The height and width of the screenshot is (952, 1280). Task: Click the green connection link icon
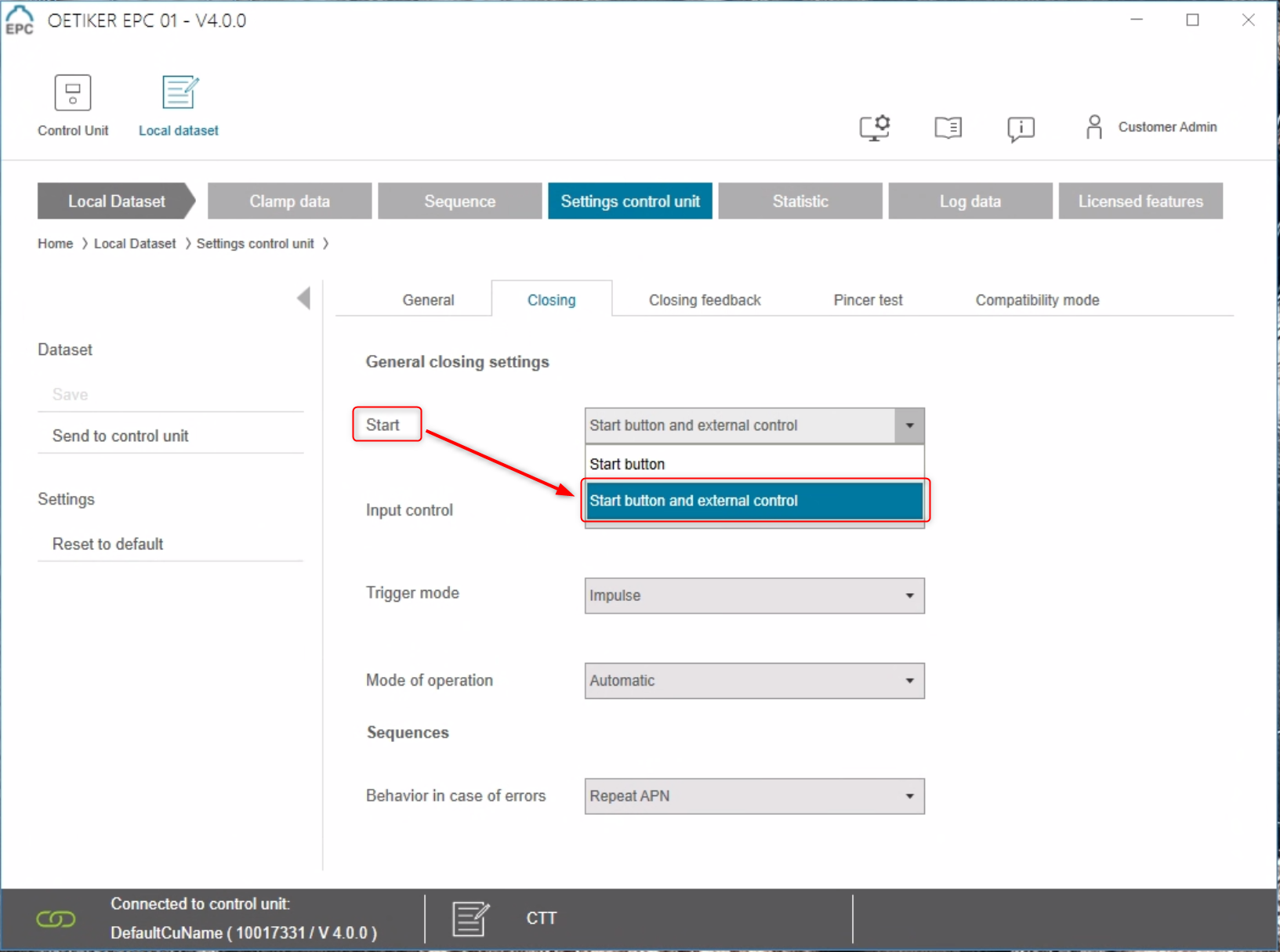pyautogui.click(x=56, y=918)
